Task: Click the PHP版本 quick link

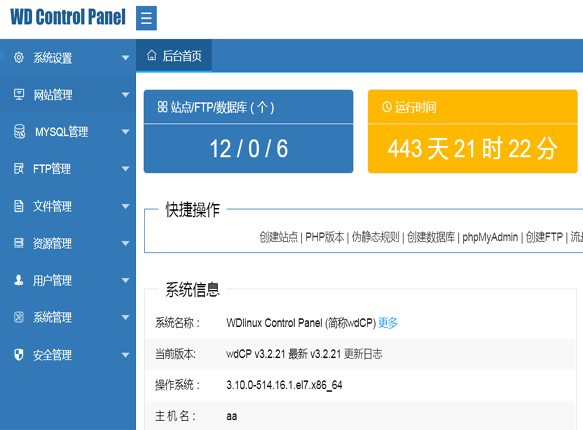Action: click(325, 237)
